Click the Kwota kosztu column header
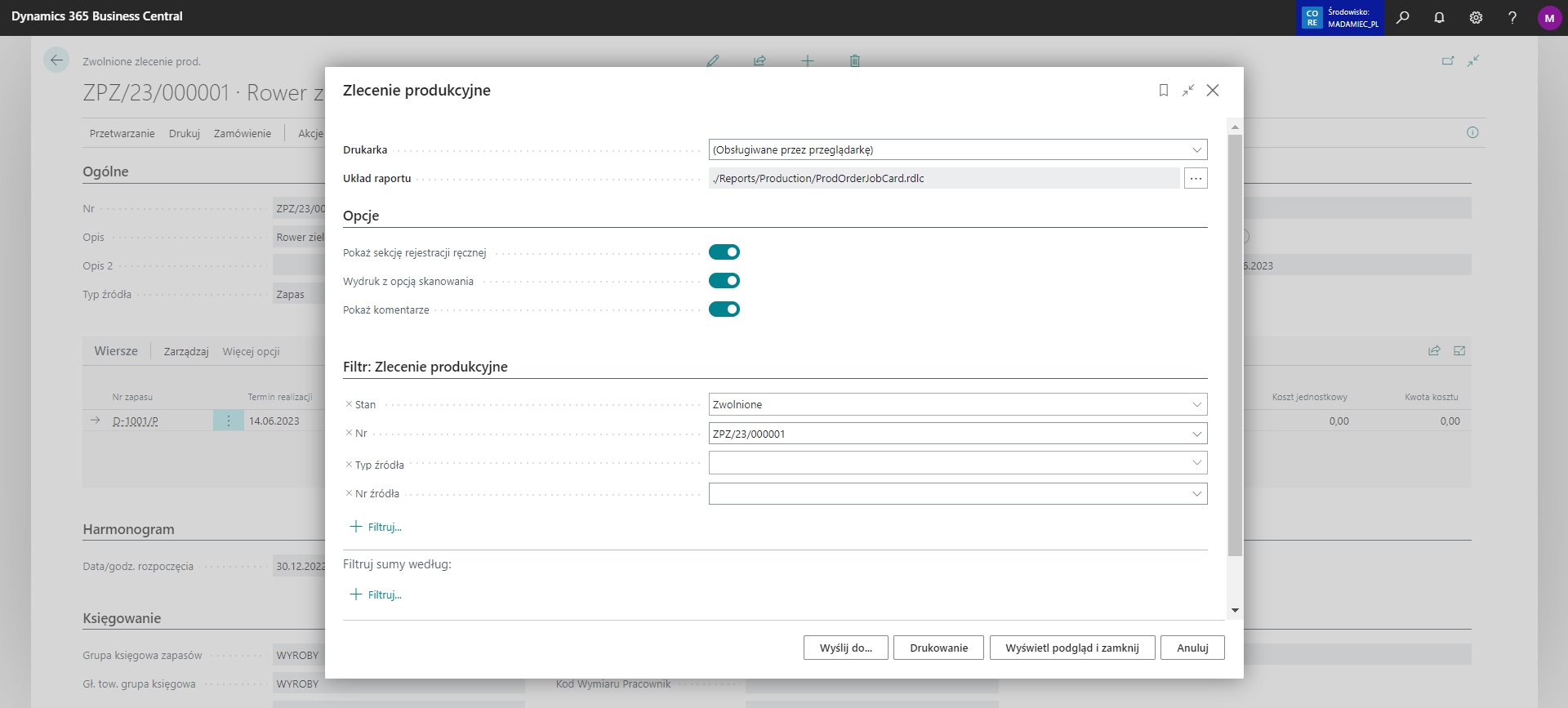 pos(1431,397)
